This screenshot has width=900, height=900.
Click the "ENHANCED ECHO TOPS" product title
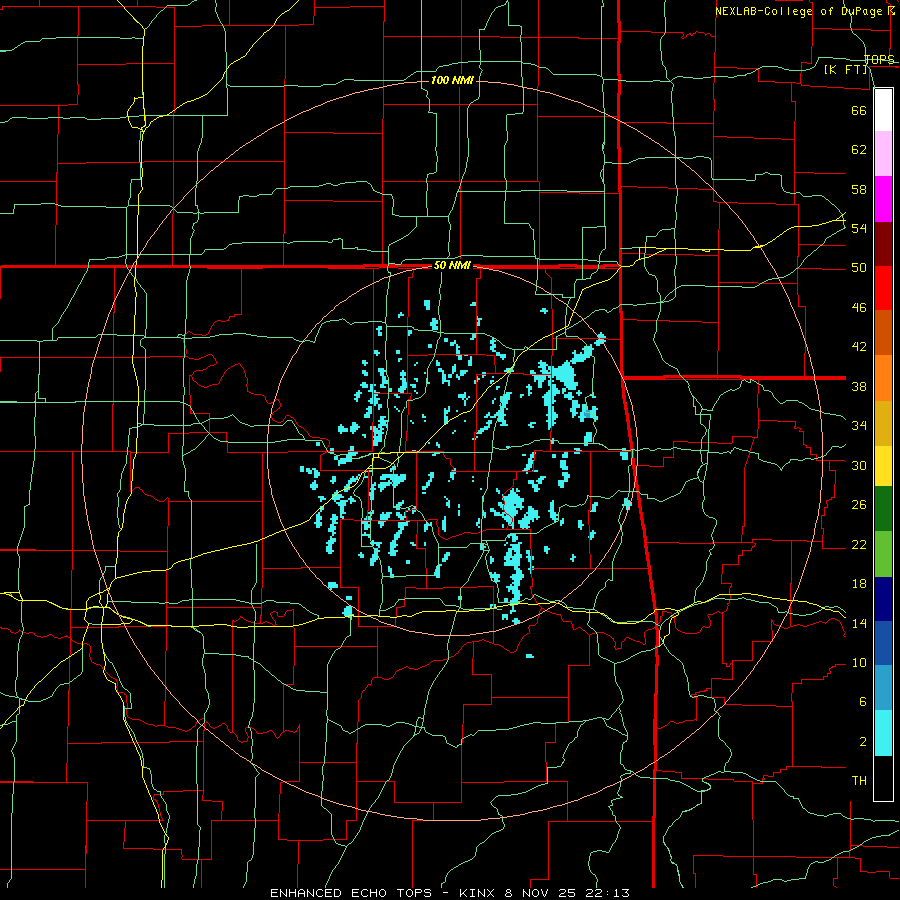[x=351, y=893]
